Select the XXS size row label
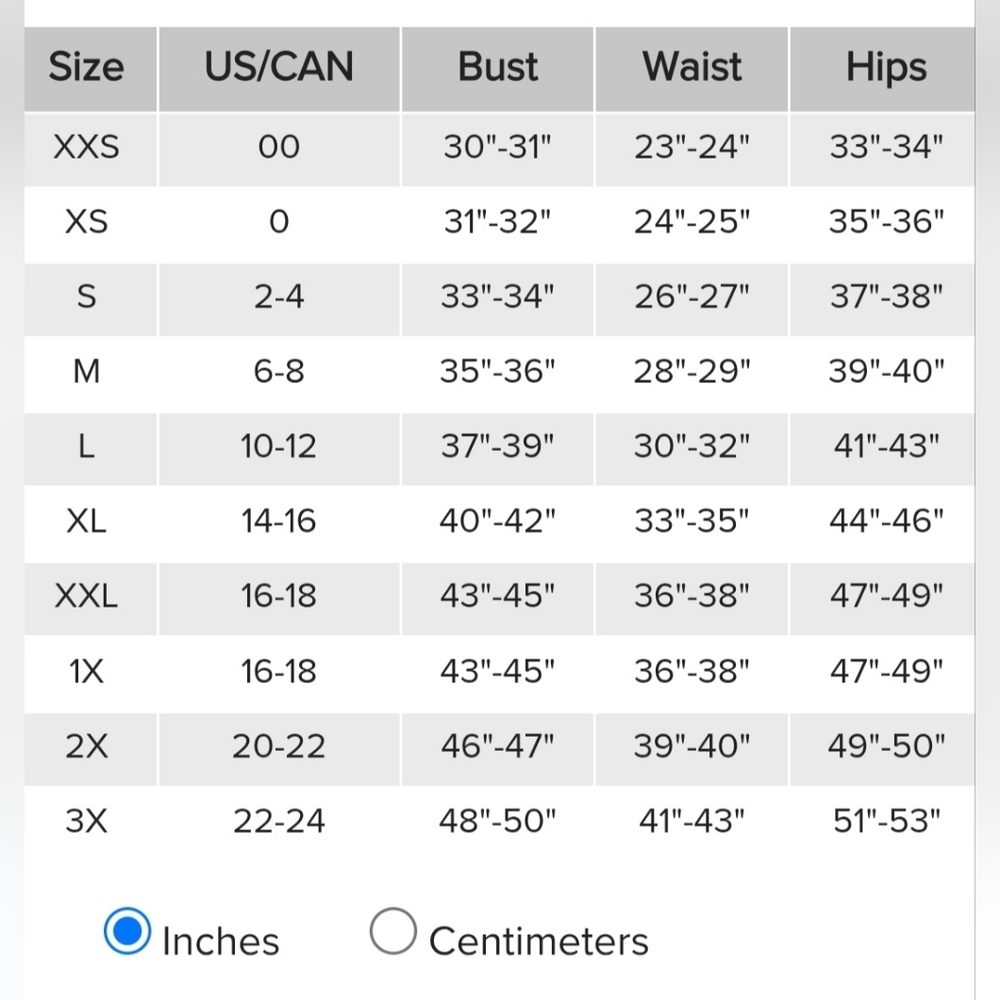Screen dimensions: 1000x1000 [87, 147]
